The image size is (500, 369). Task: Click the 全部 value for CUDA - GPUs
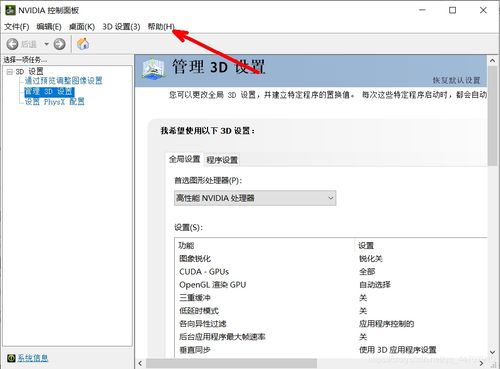pos(367,272)
